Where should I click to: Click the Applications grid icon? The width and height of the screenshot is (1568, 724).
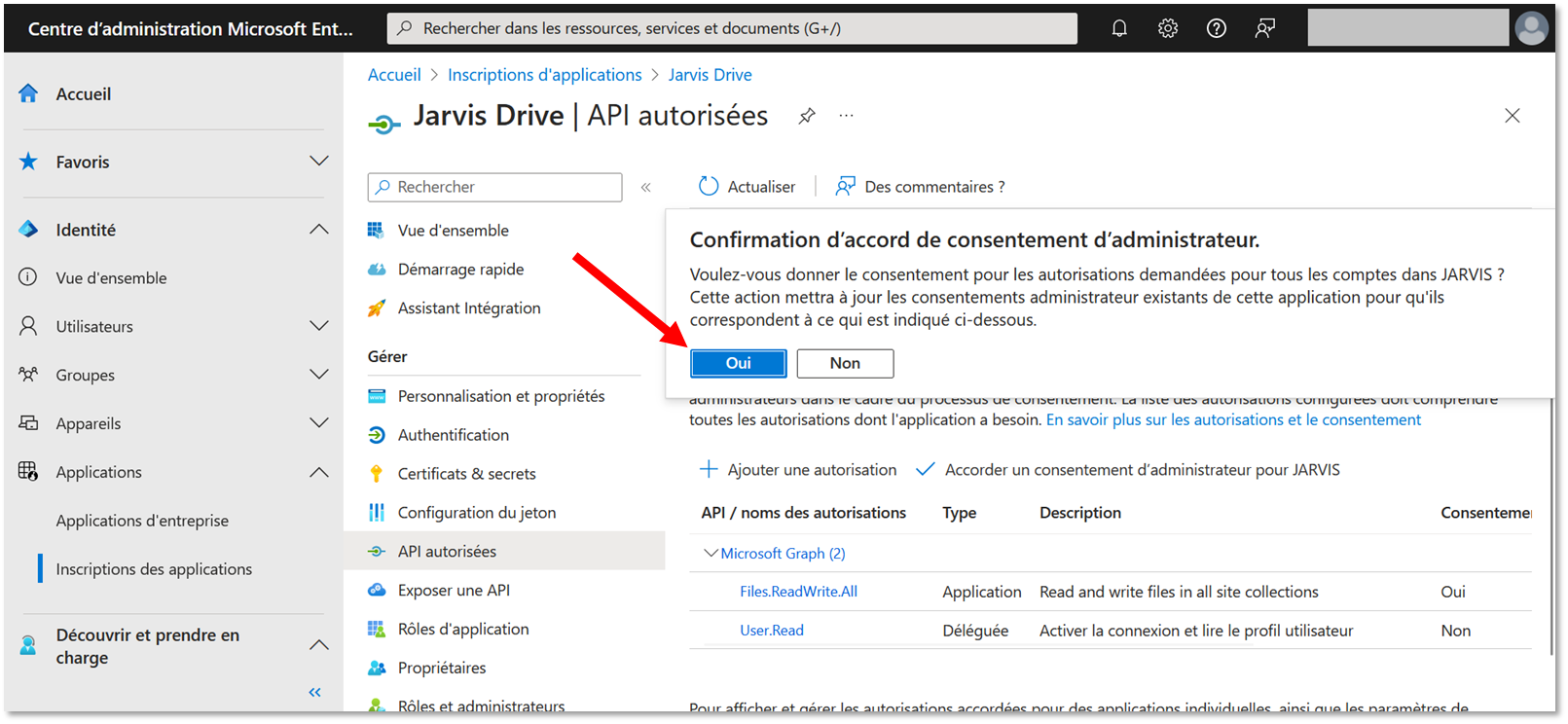coord(28,472)
